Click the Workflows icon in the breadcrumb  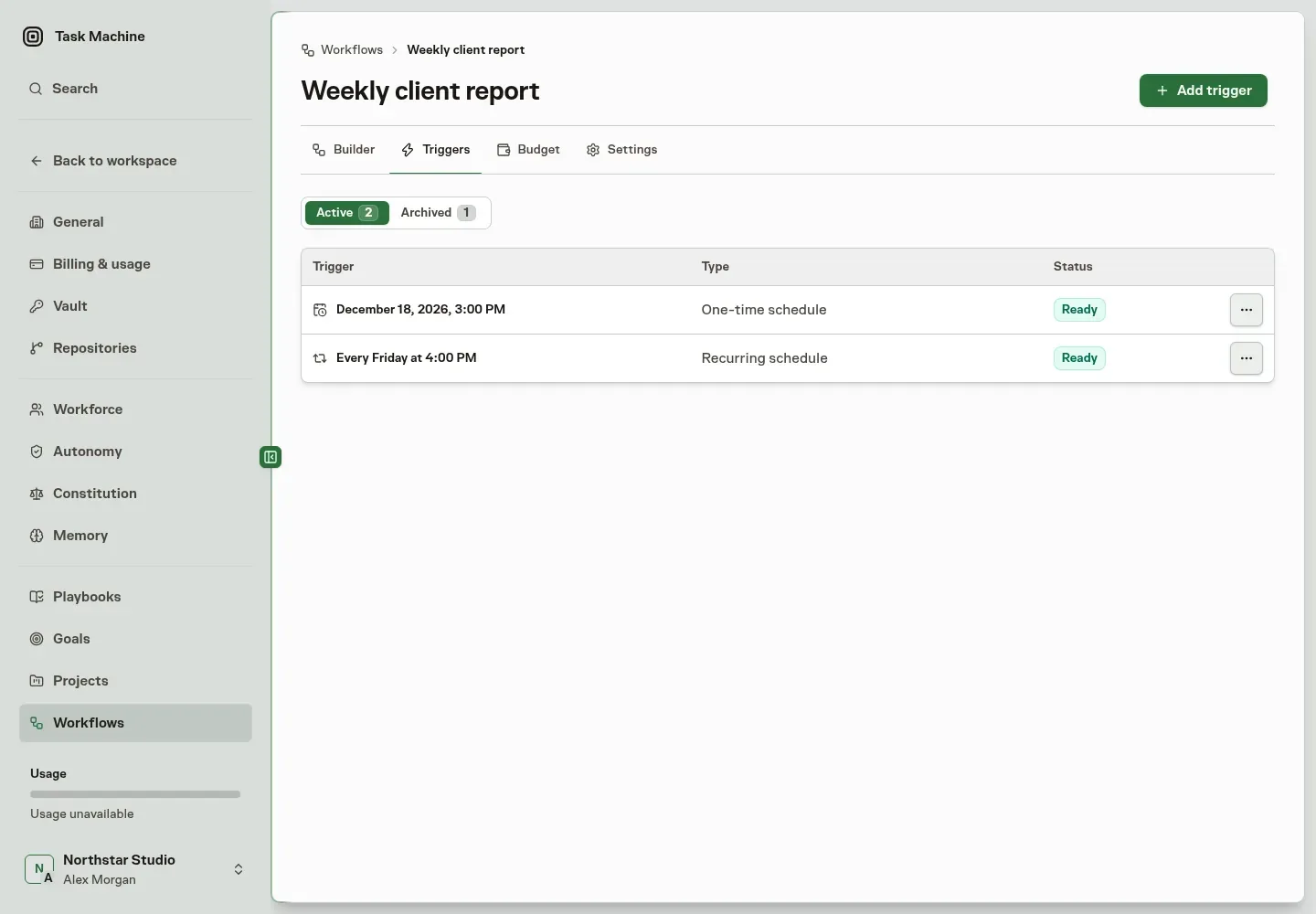click(308, 50)
